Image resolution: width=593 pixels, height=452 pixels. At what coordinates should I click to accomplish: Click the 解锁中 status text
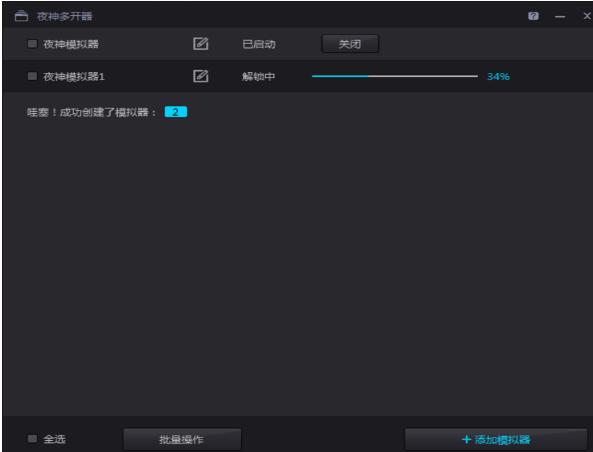pyautogui.click(x=259, y=76)
